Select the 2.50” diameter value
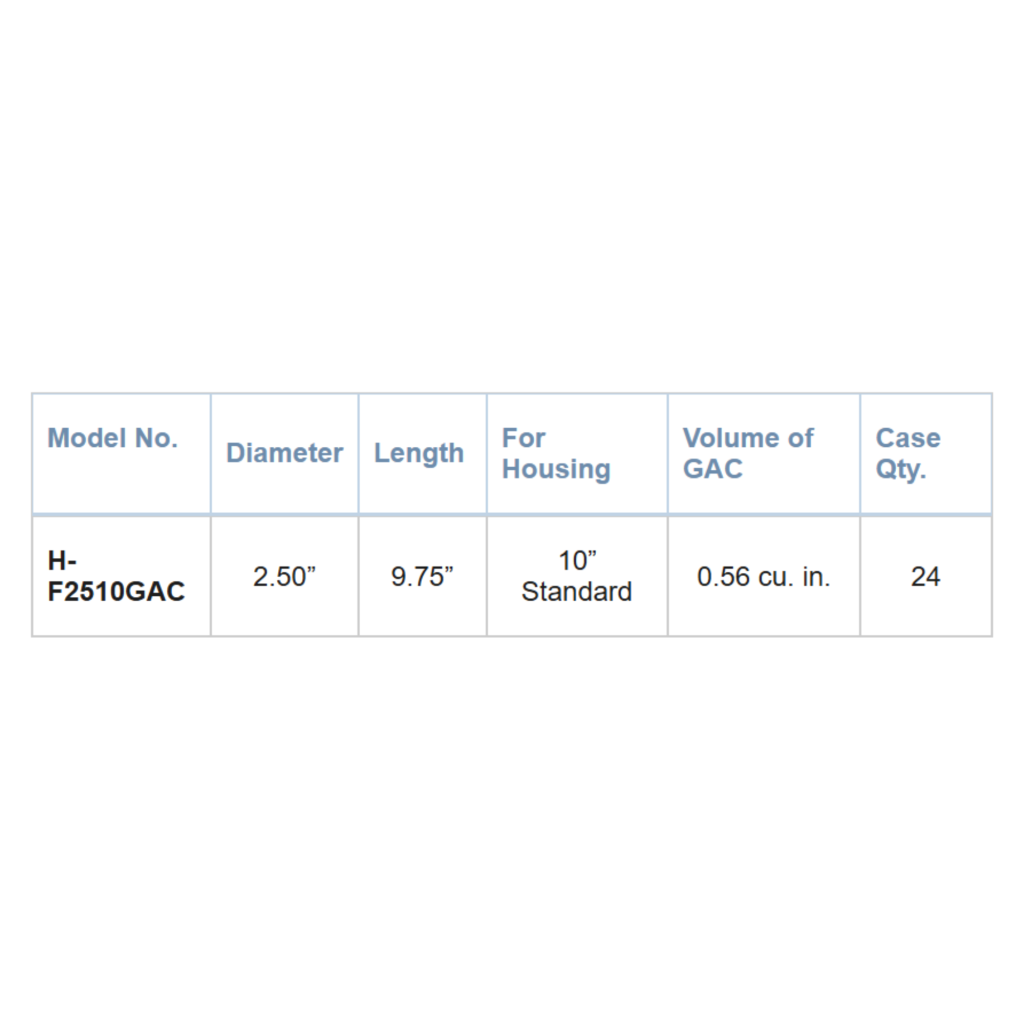This screenshot has height=1024, width=1024. point(284,577)
